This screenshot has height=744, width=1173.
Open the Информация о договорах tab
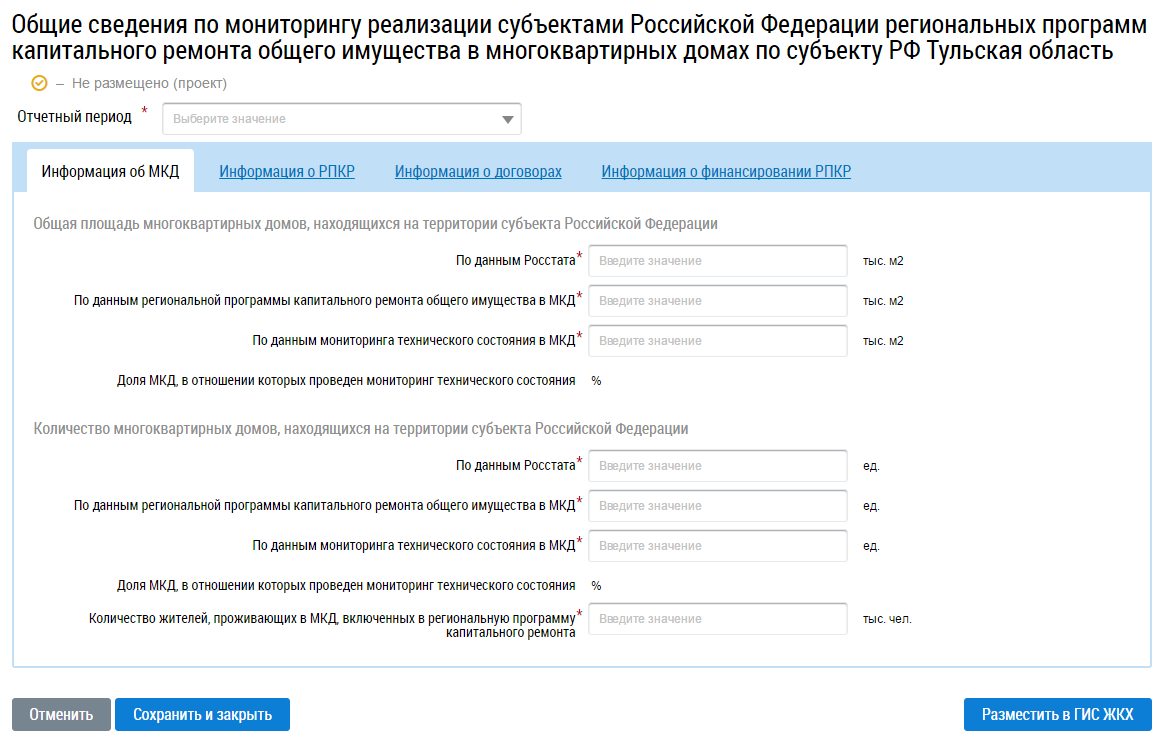point(478,171)
